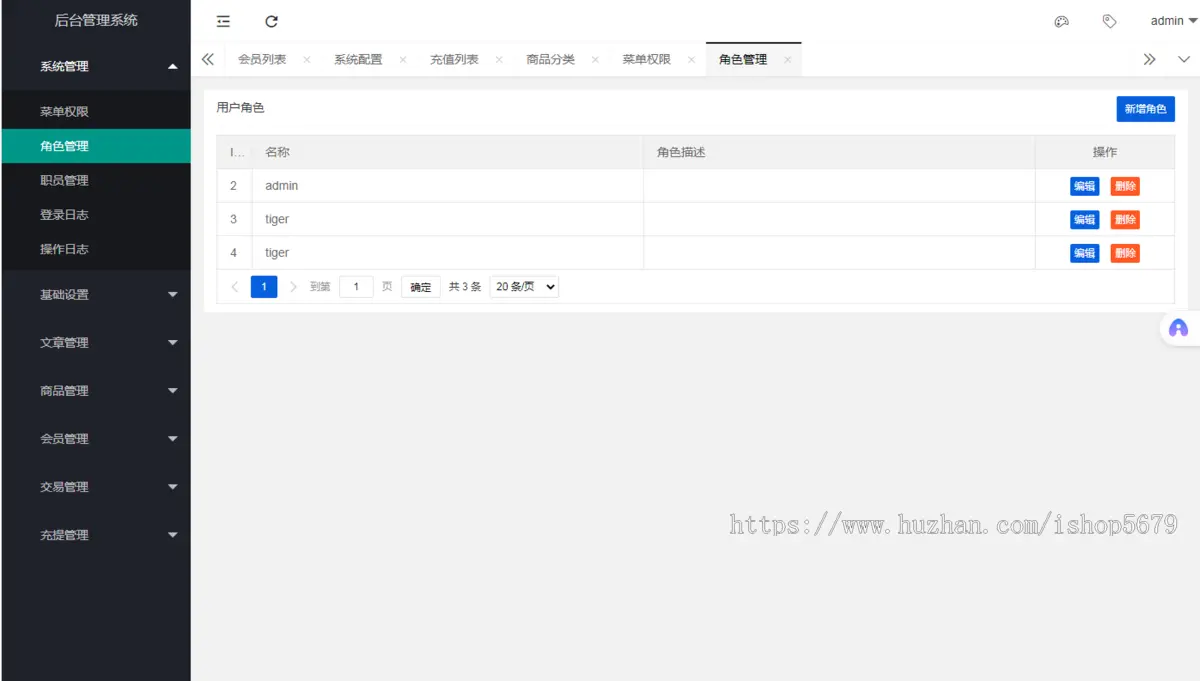Switch to the 系统配置 tab
This screenshot has width=1200, height=681.
tap(358, 60)
